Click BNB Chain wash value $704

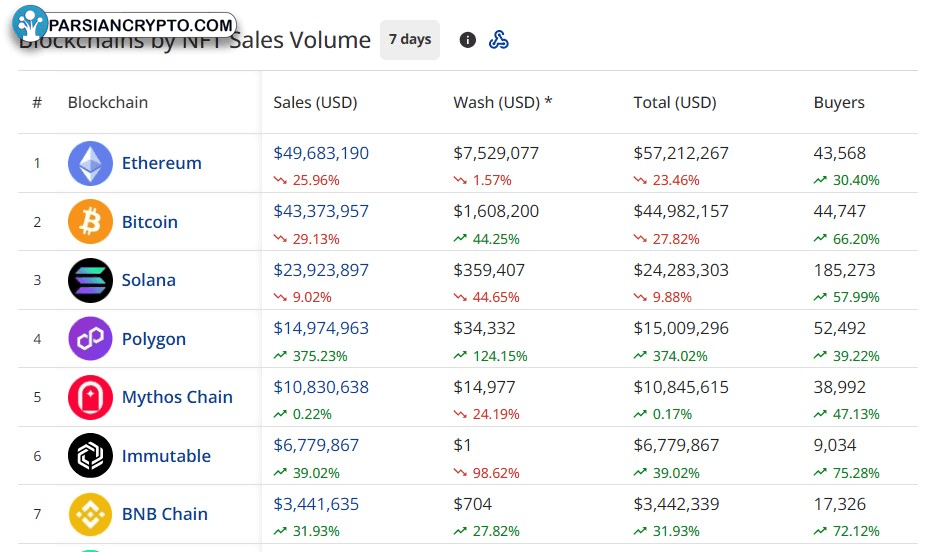473,504
